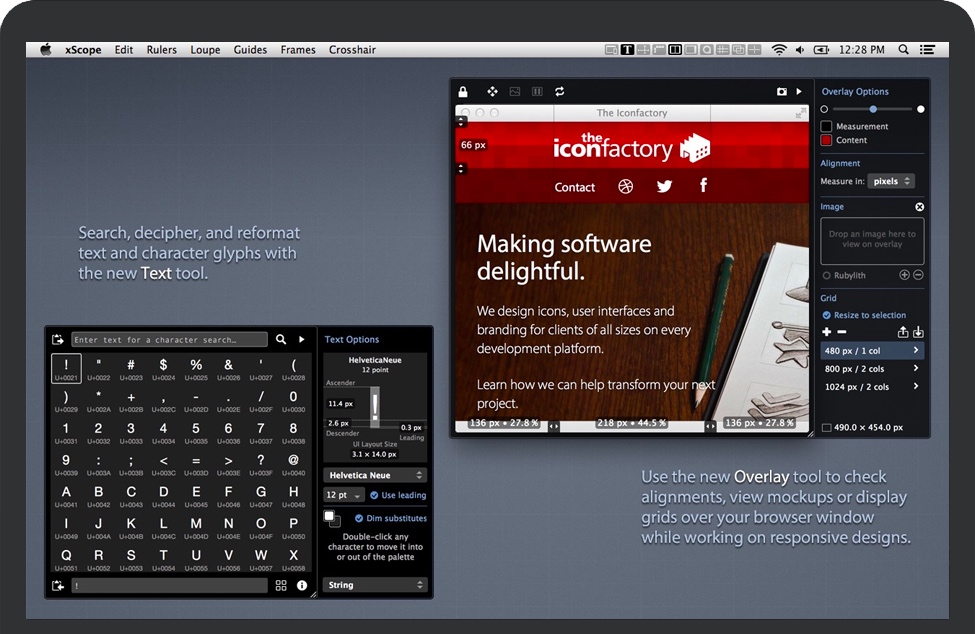
Task: Click the circular arrows icon in Overlay toolbar
Action: (x=560, y=91)
